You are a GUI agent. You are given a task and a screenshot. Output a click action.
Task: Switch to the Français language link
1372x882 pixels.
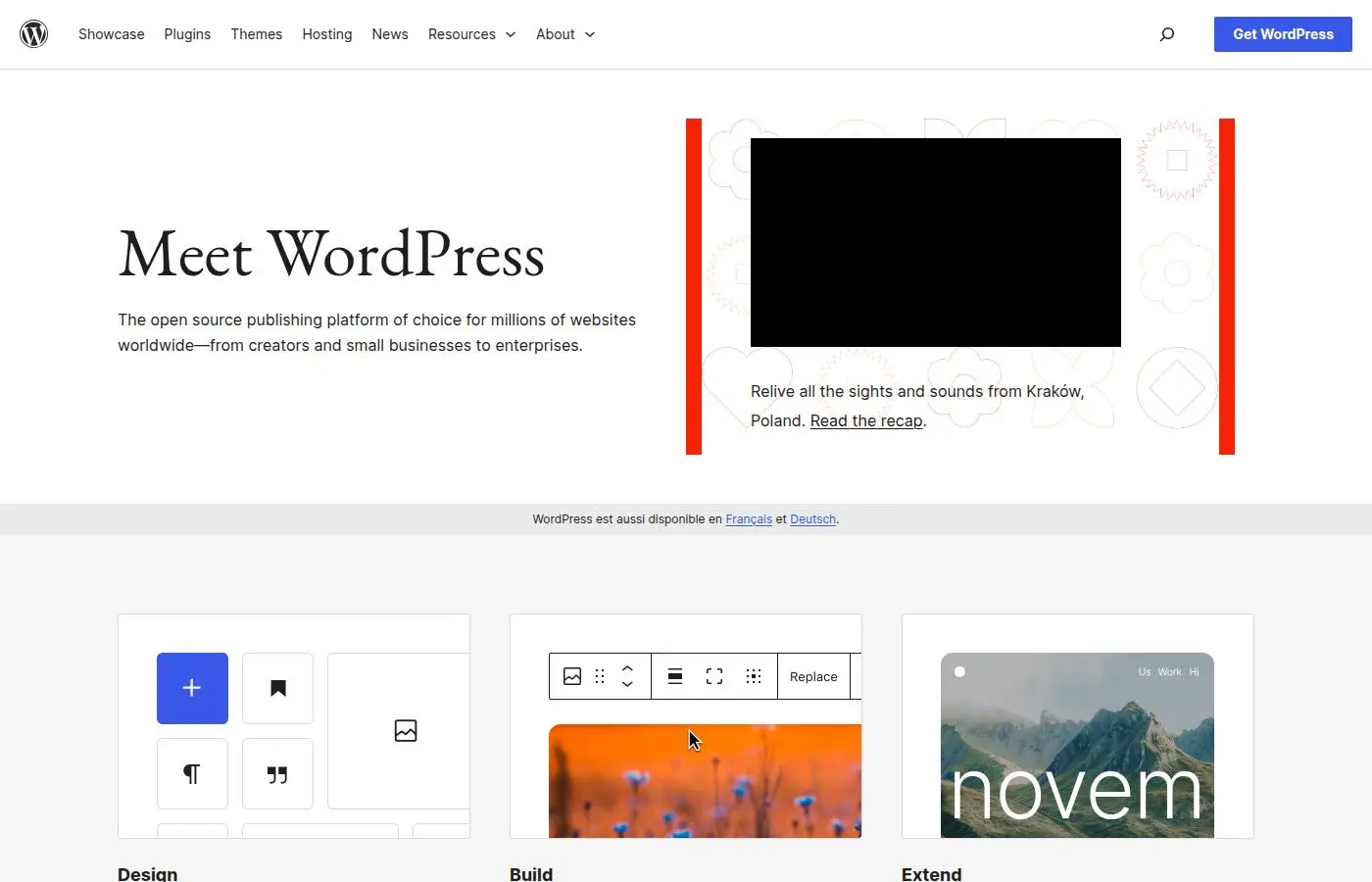tap(749, 519)
